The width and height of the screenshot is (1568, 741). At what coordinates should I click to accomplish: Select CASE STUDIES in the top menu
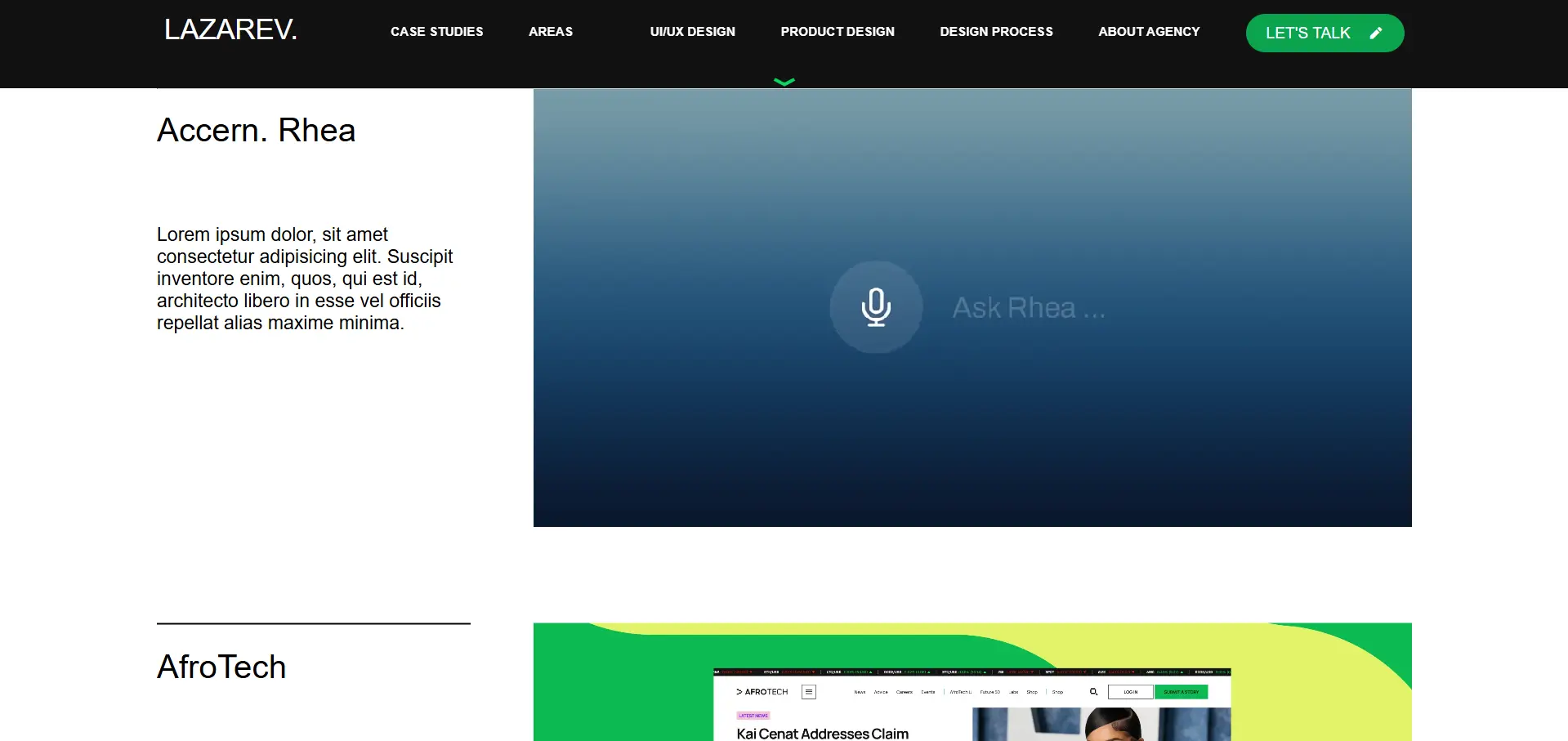tap(436, 32)
